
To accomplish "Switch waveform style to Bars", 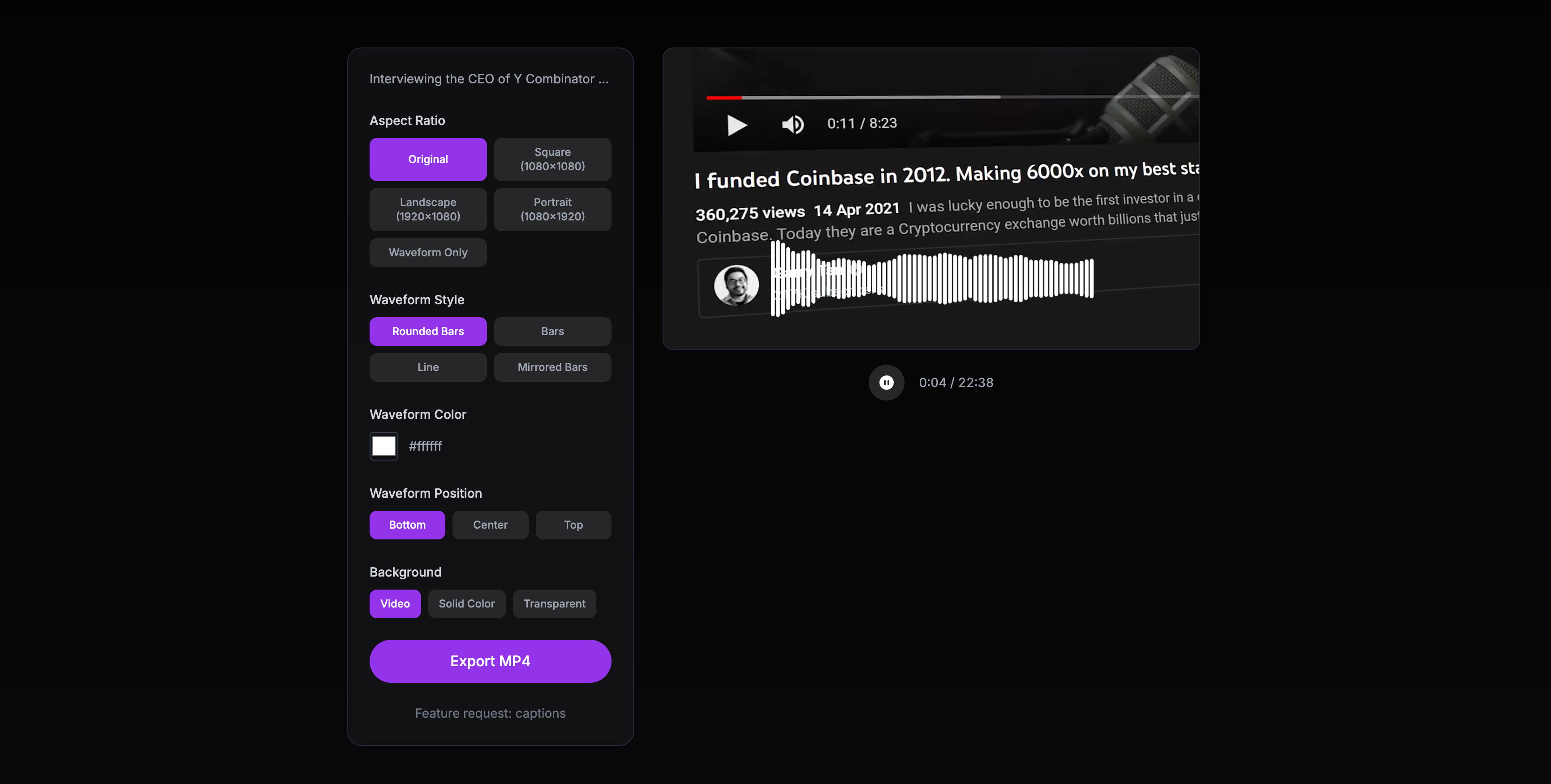I will [x=552, y=331].
